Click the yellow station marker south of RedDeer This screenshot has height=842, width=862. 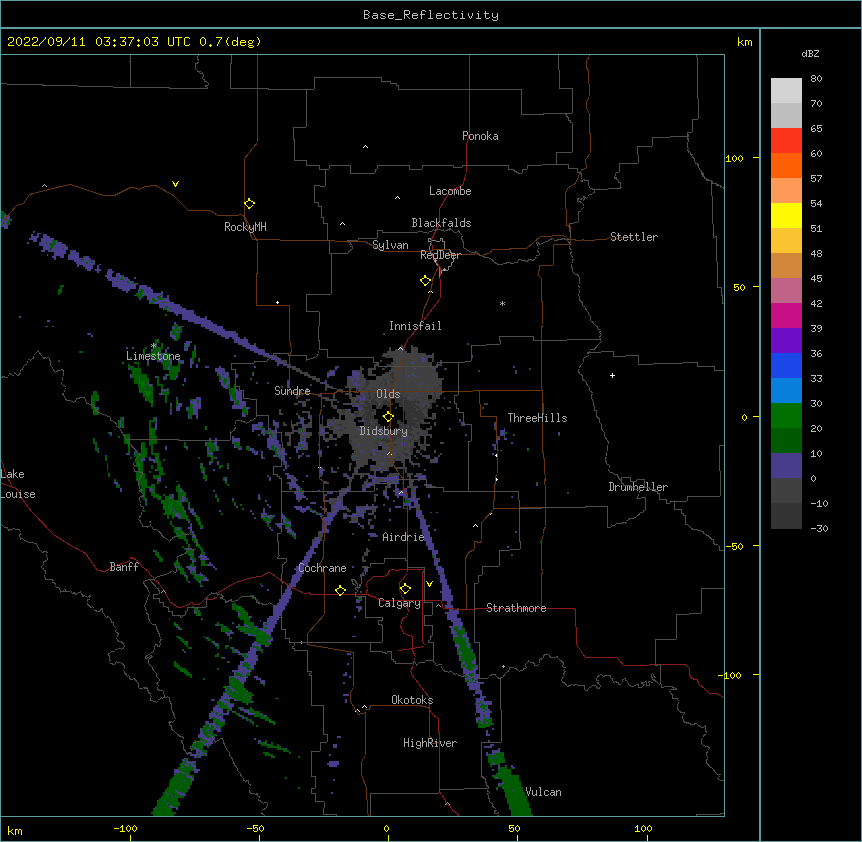point(426,281)
